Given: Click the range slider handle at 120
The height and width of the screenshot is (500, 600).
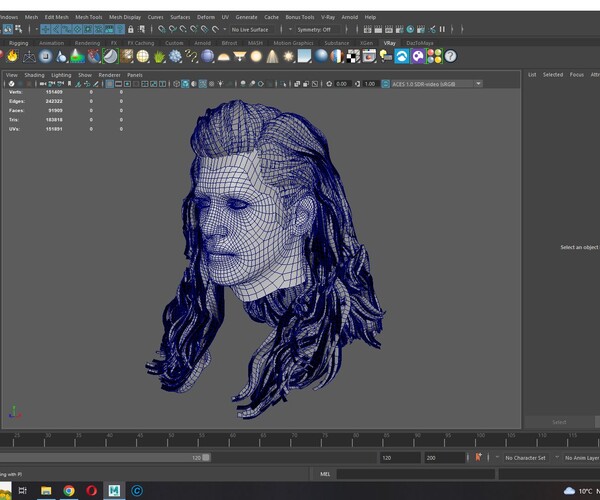Looking at the screenshot, I should 206,458.
